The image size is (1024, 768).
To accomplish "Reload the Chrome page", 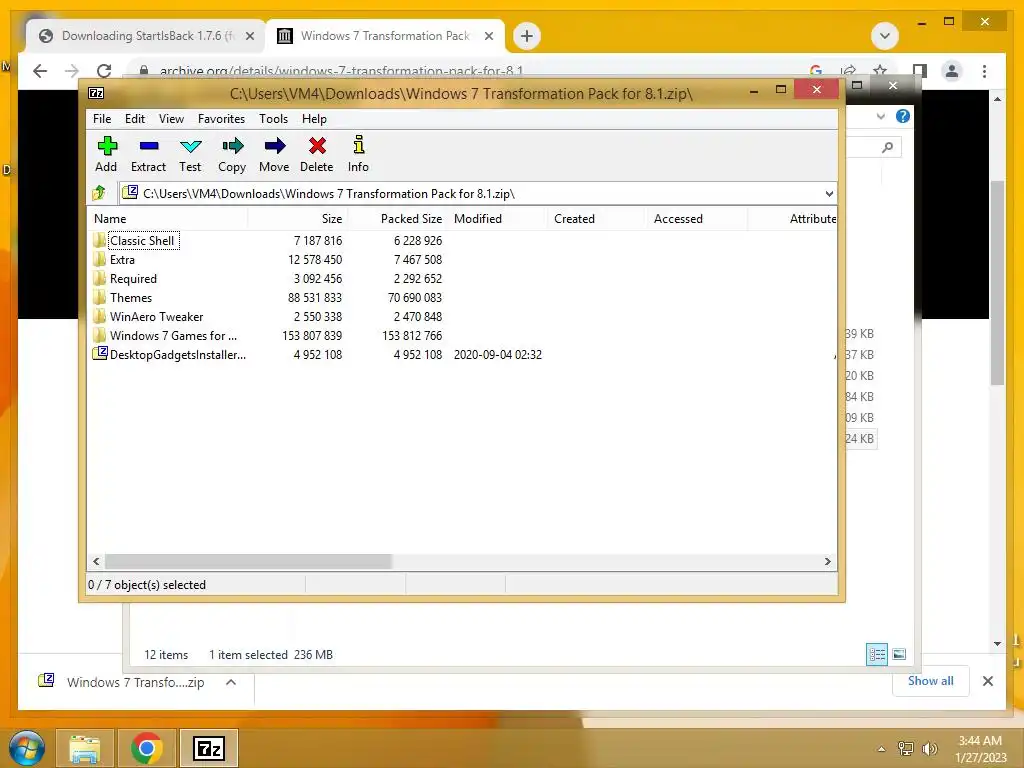I will [104, 71].
